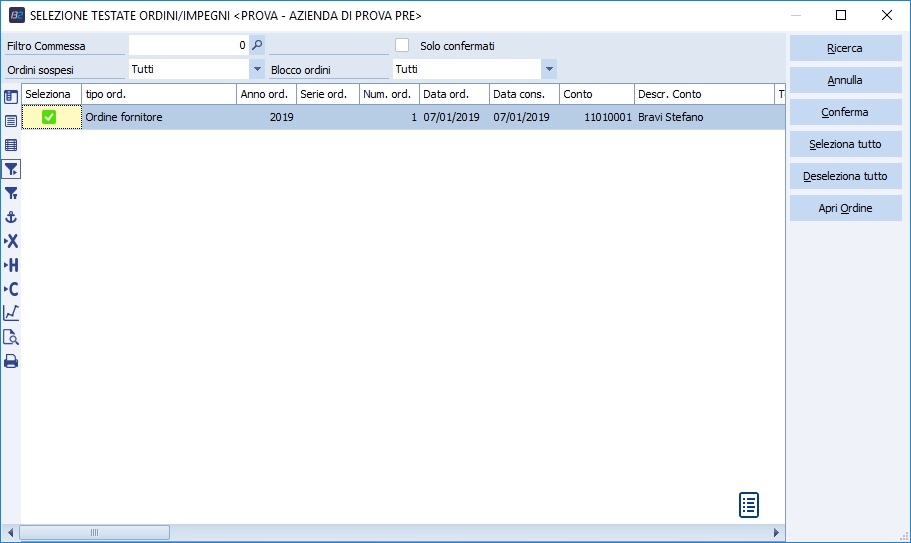Click the printer icon in left toolbar
Viewport: 911px width, 543px height.
click(11, 361)
